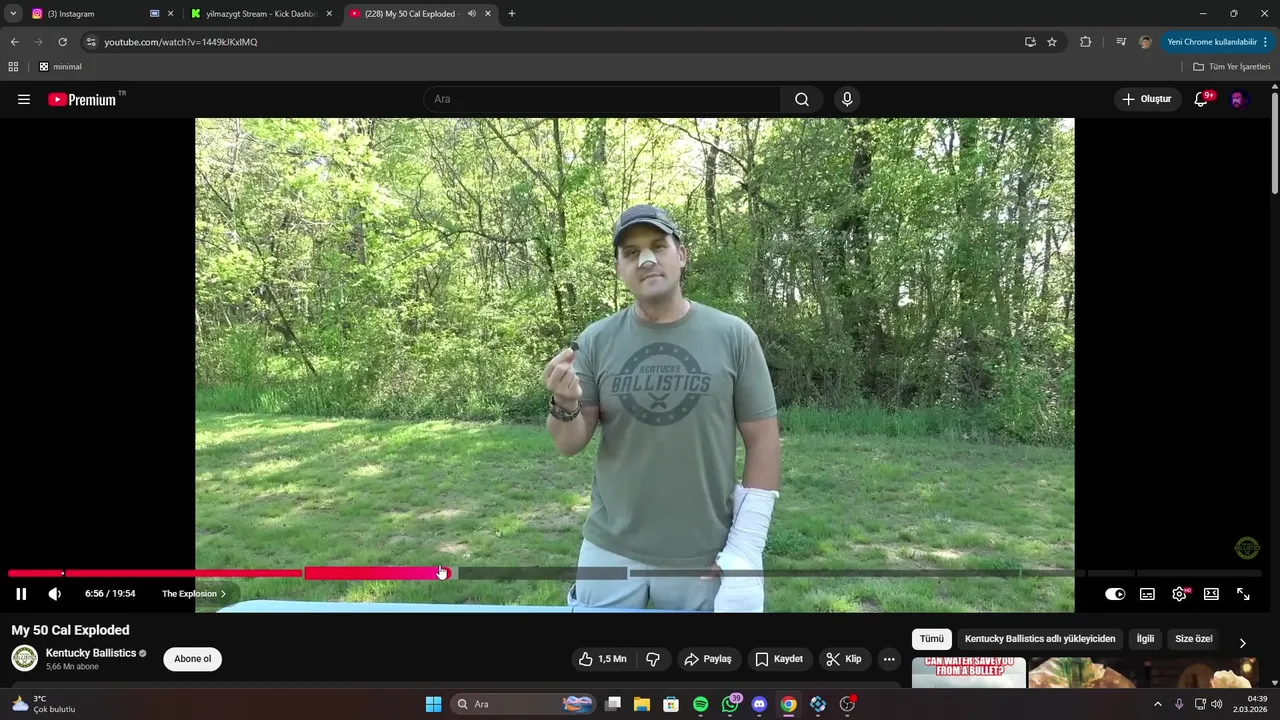1280x720 pixels.
Task: Open the minimal bookmark
Action: (x=61, y=67)
